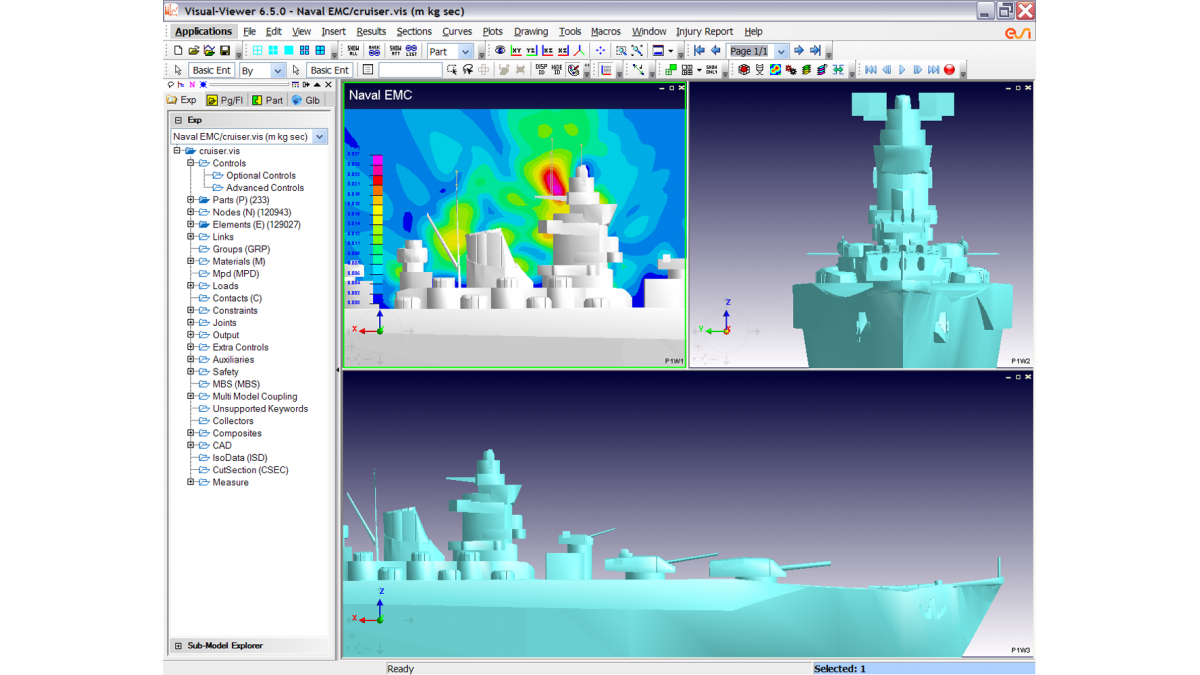Step back one animation frame
1200x675 pixels.
[886, 70]
